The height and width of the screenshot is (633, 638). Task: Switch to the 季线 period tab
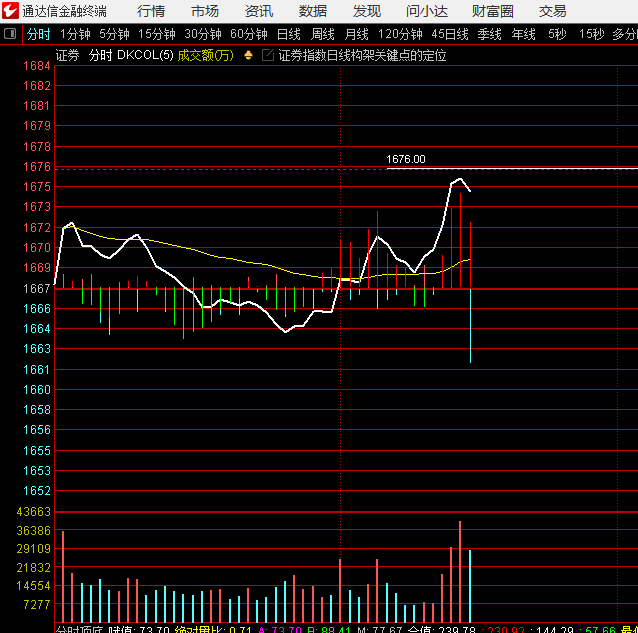tap(489, 34)
